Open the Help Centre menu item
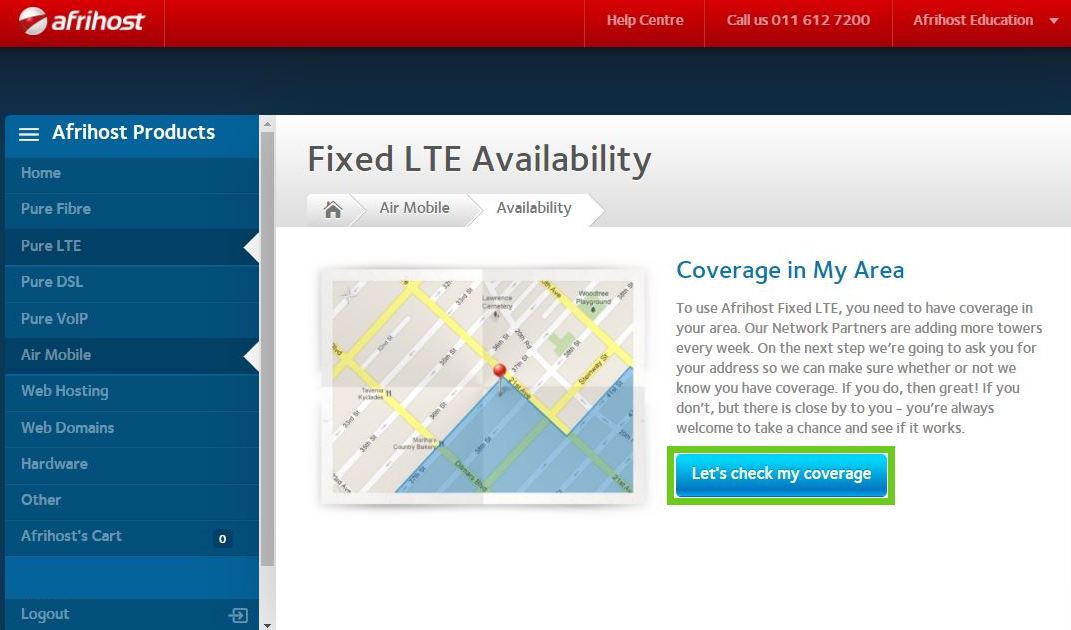Screen dimensions: 1071x630 pos(645,20)
